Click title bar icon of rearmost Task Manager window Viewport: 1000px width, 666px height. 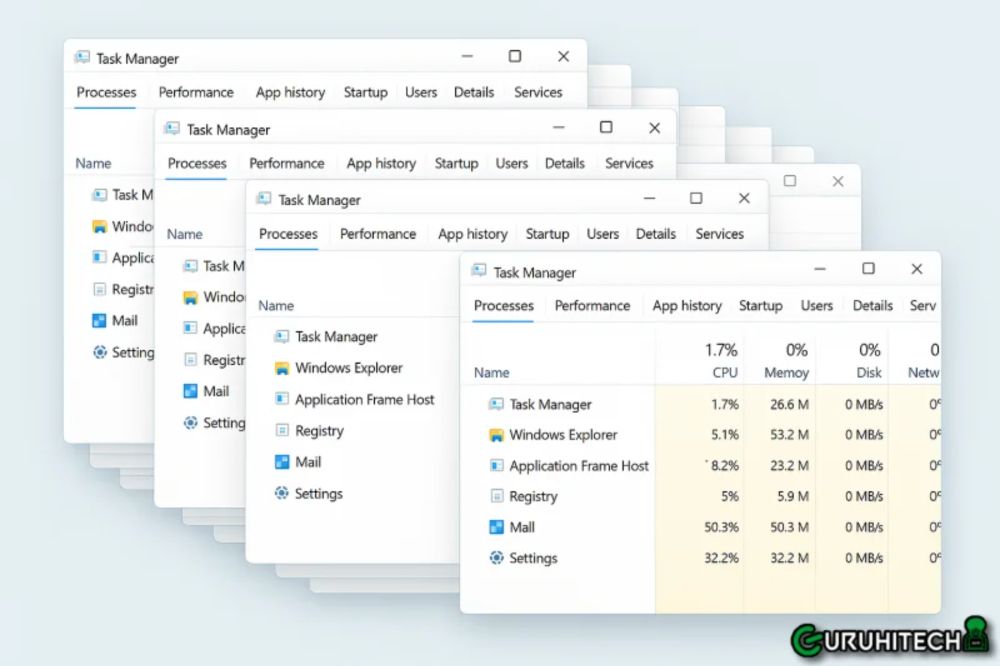point(82,57)
